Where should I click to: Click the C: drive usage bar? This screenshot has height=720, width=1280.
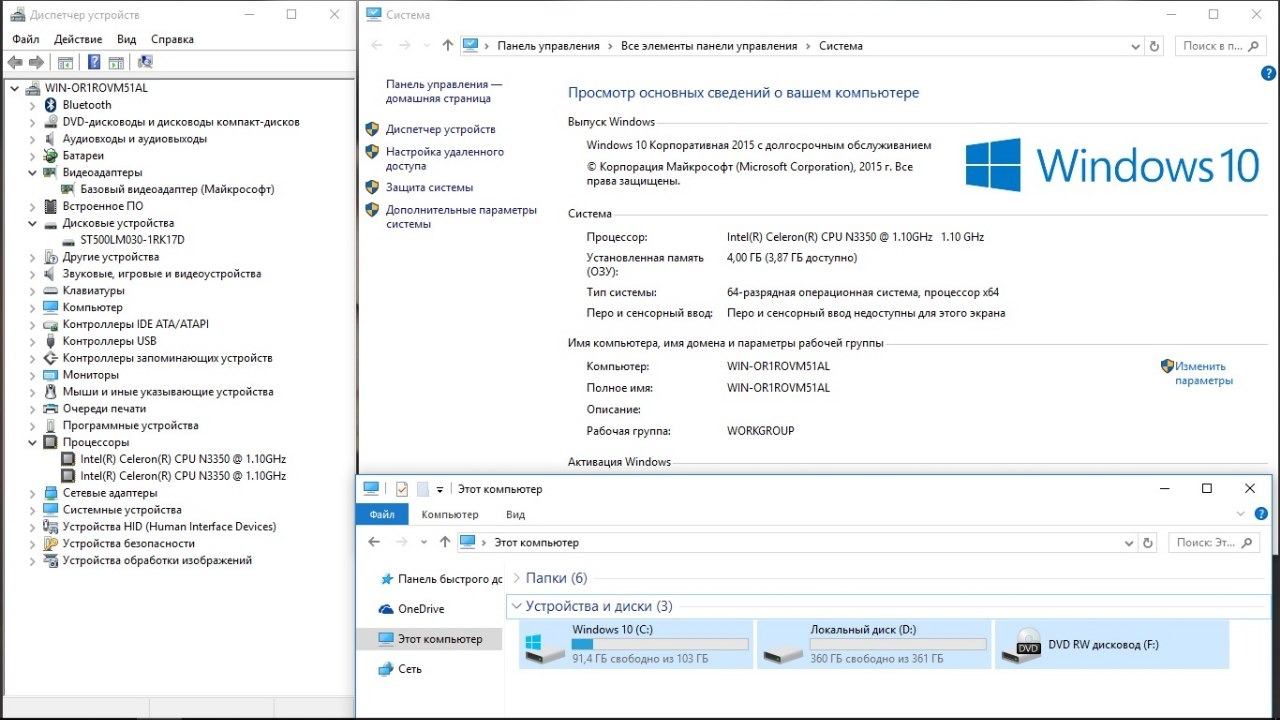point(660,644)
